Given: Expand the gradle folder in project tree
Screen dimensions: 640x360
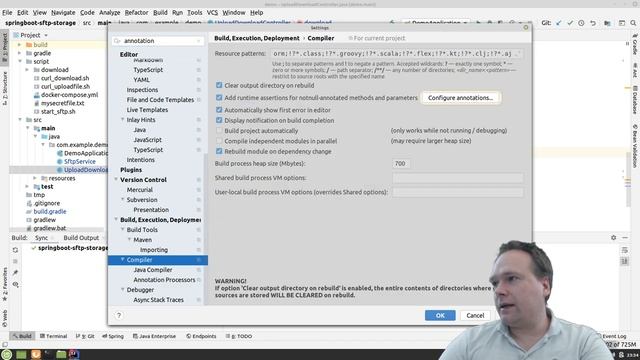Looking at the screenshot, I should point(20,53).
